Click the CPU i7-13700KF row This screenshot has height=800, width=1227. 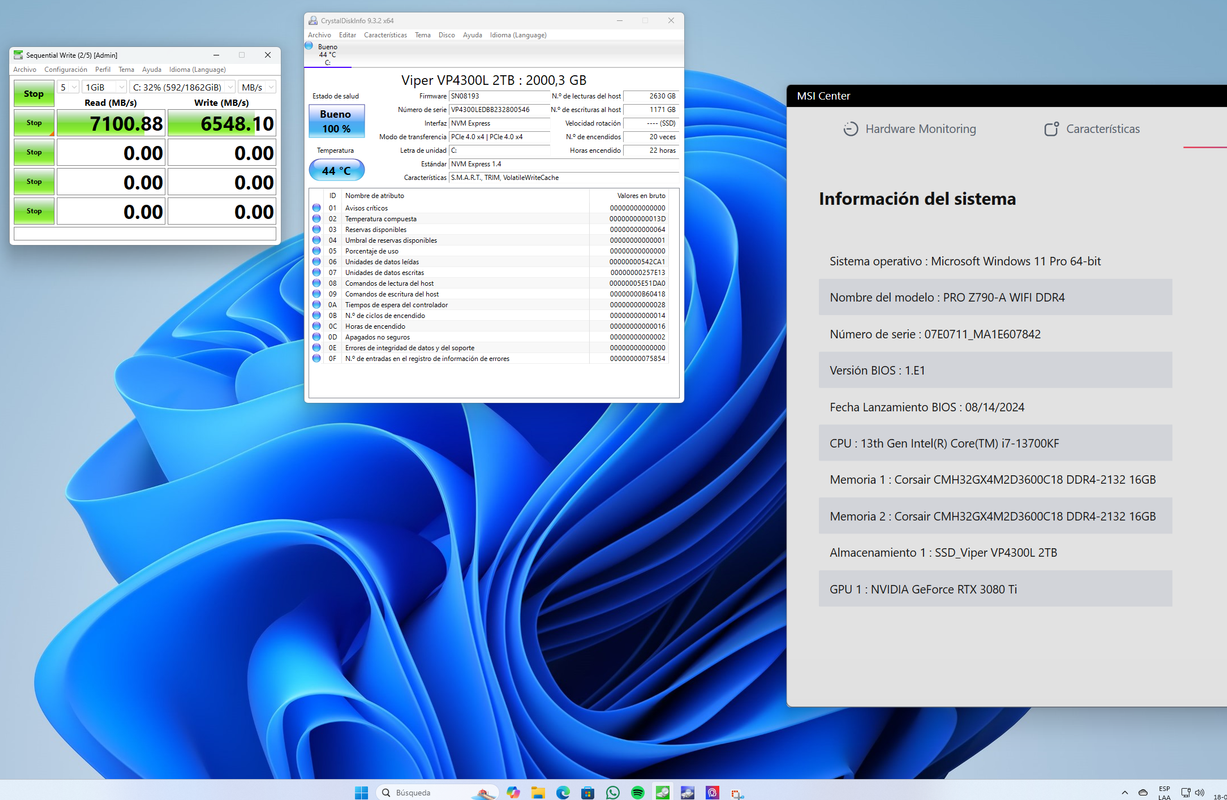[x=995, y=443]
